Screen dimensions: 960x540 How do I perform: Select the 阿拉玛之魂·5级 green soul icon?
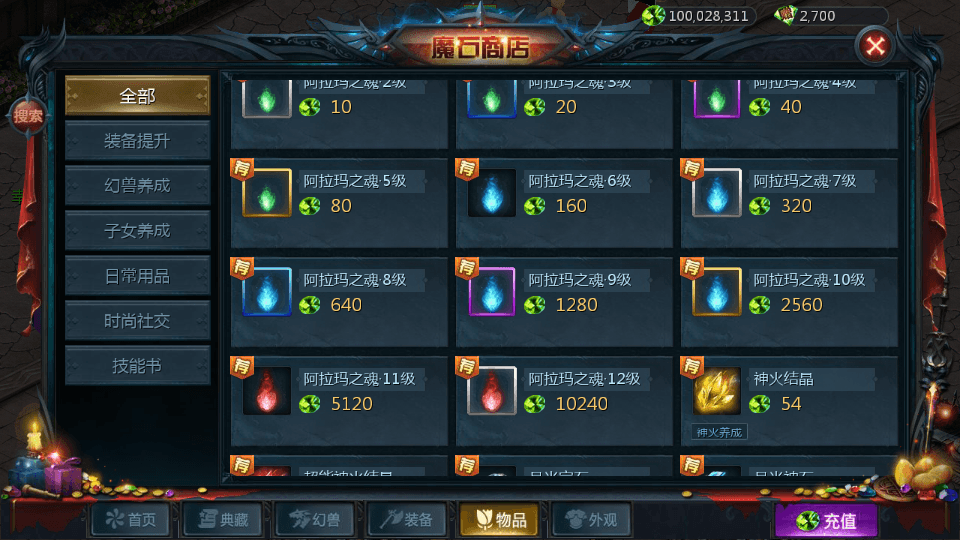[267, 193]
